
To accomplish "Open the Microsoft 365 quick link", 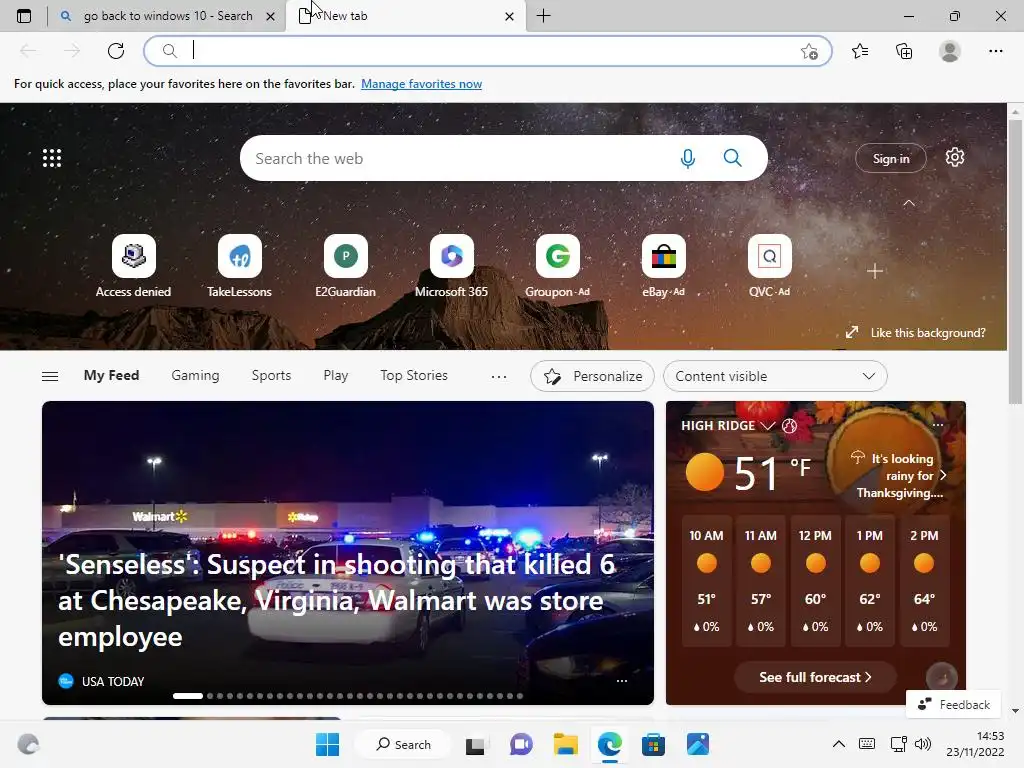I will [451, 266].
